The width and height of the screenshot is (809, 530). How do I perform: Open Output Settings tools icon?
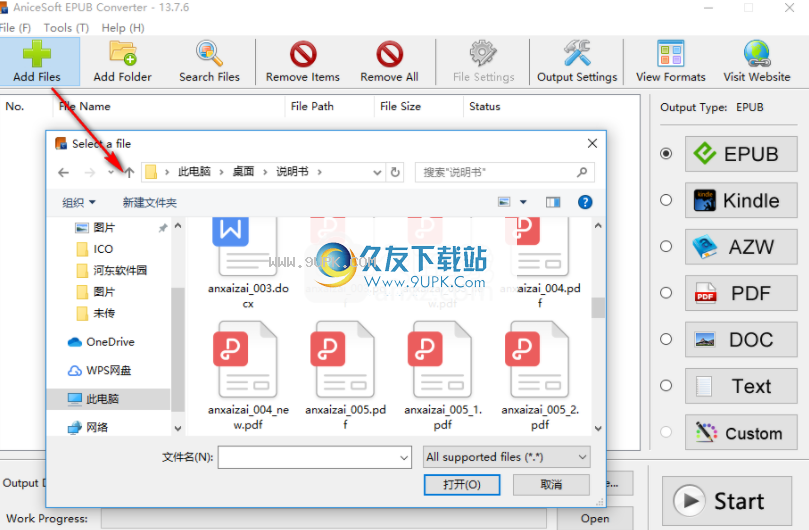[577, 61]
